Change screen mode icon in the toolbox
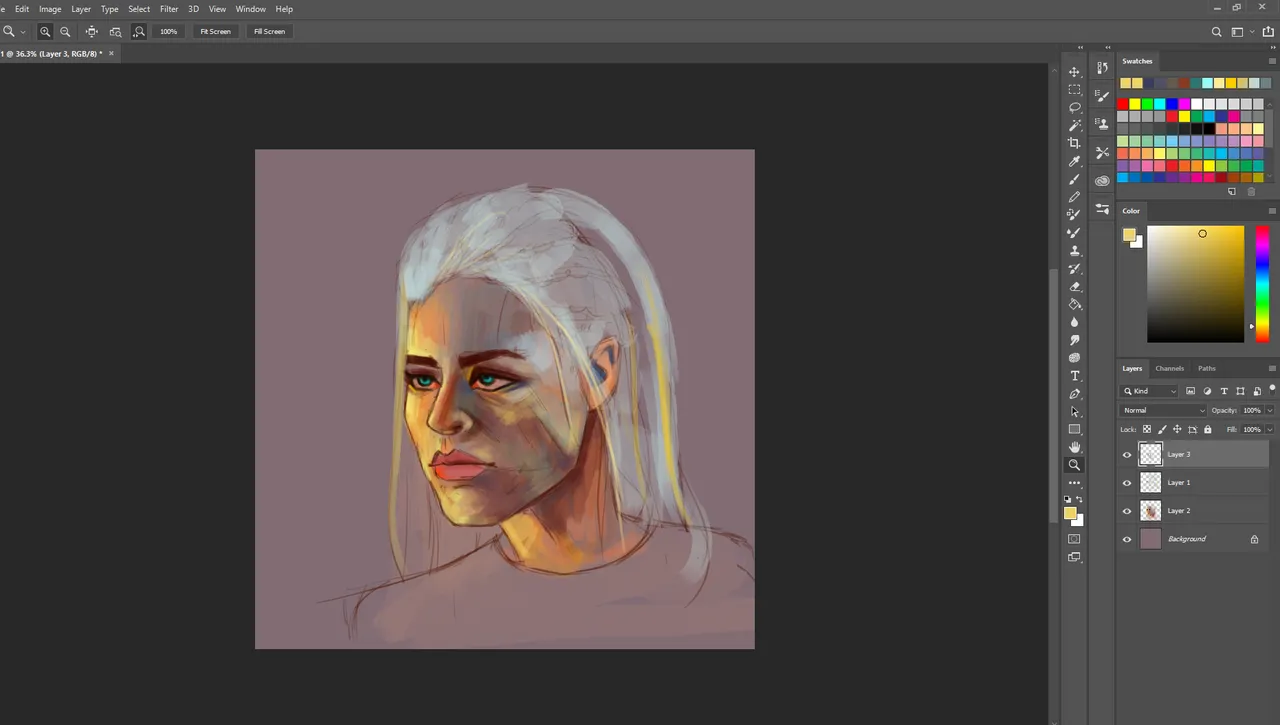The height and width of the screenshot is (725, 1280). click(1075, 557)
